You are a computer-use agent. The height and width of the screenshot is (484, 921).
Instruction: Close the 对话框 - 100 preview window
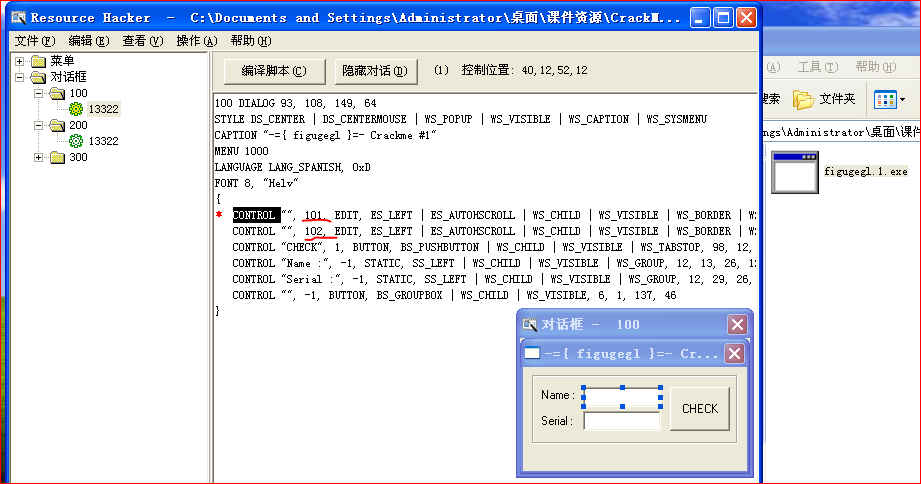click(737, 324)
